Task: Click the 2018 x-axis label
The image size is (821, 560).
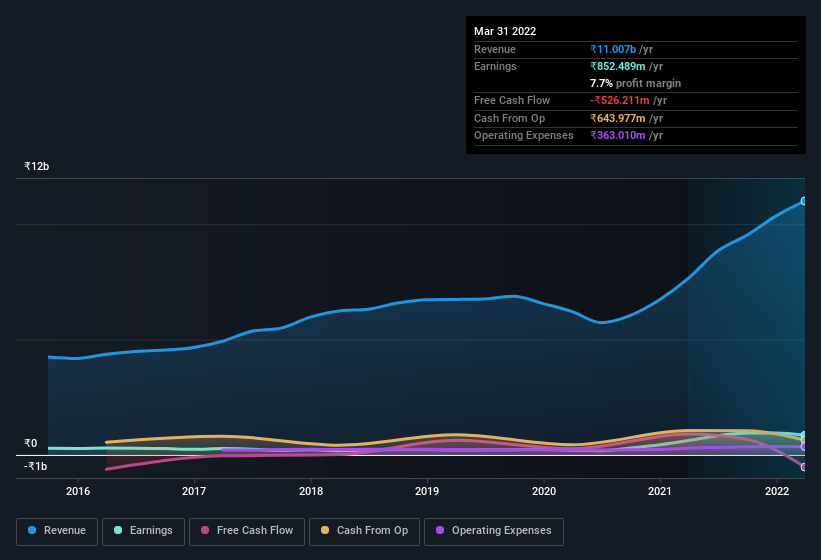Action: tap(311, 491)
